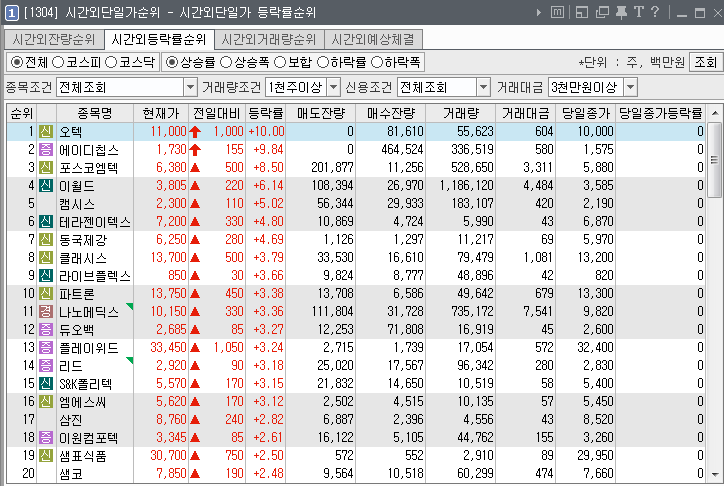Select the 보합 radio button
The image size is (724, 486).
(280, 62)
